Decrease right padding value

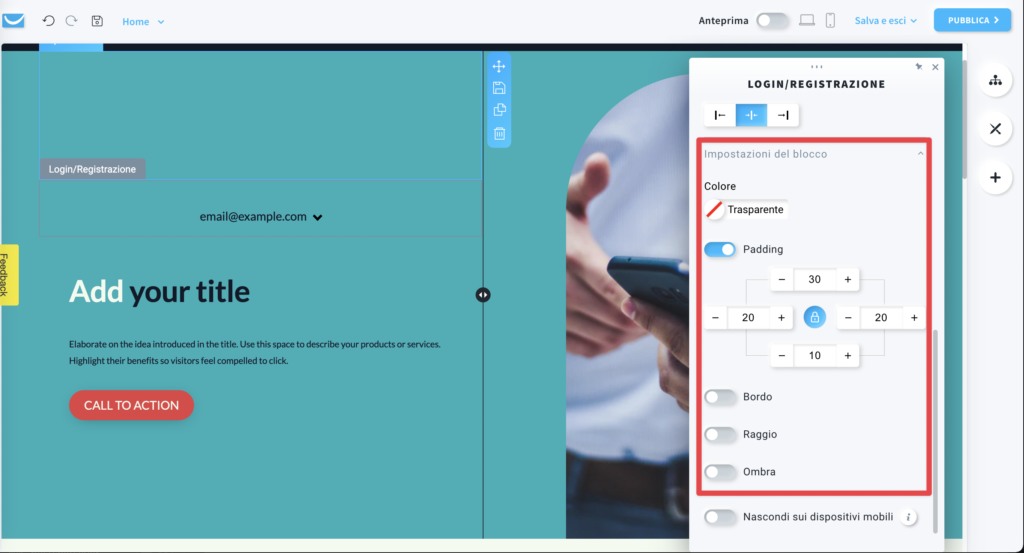tap(848, 318)
